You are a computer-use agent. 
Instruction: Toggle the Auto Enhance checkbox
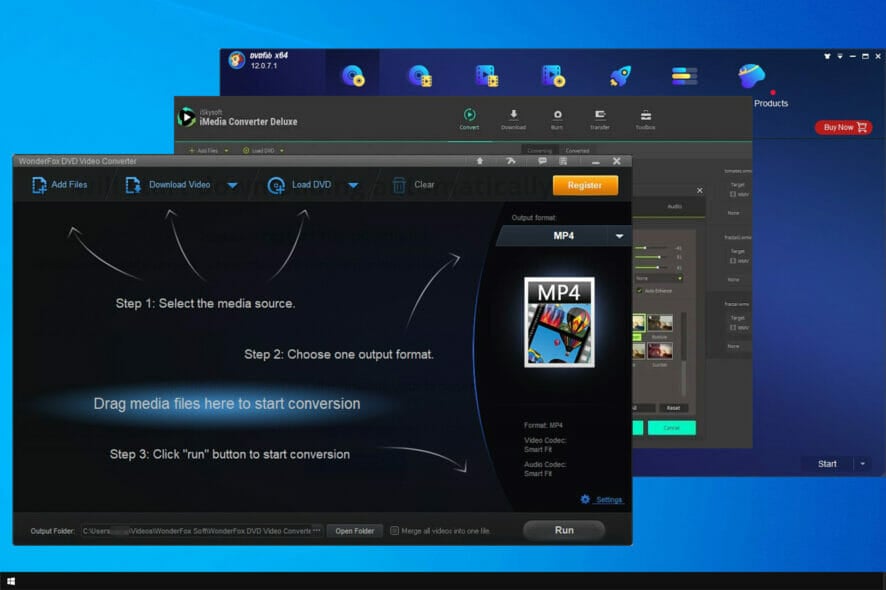pos(640,291)
